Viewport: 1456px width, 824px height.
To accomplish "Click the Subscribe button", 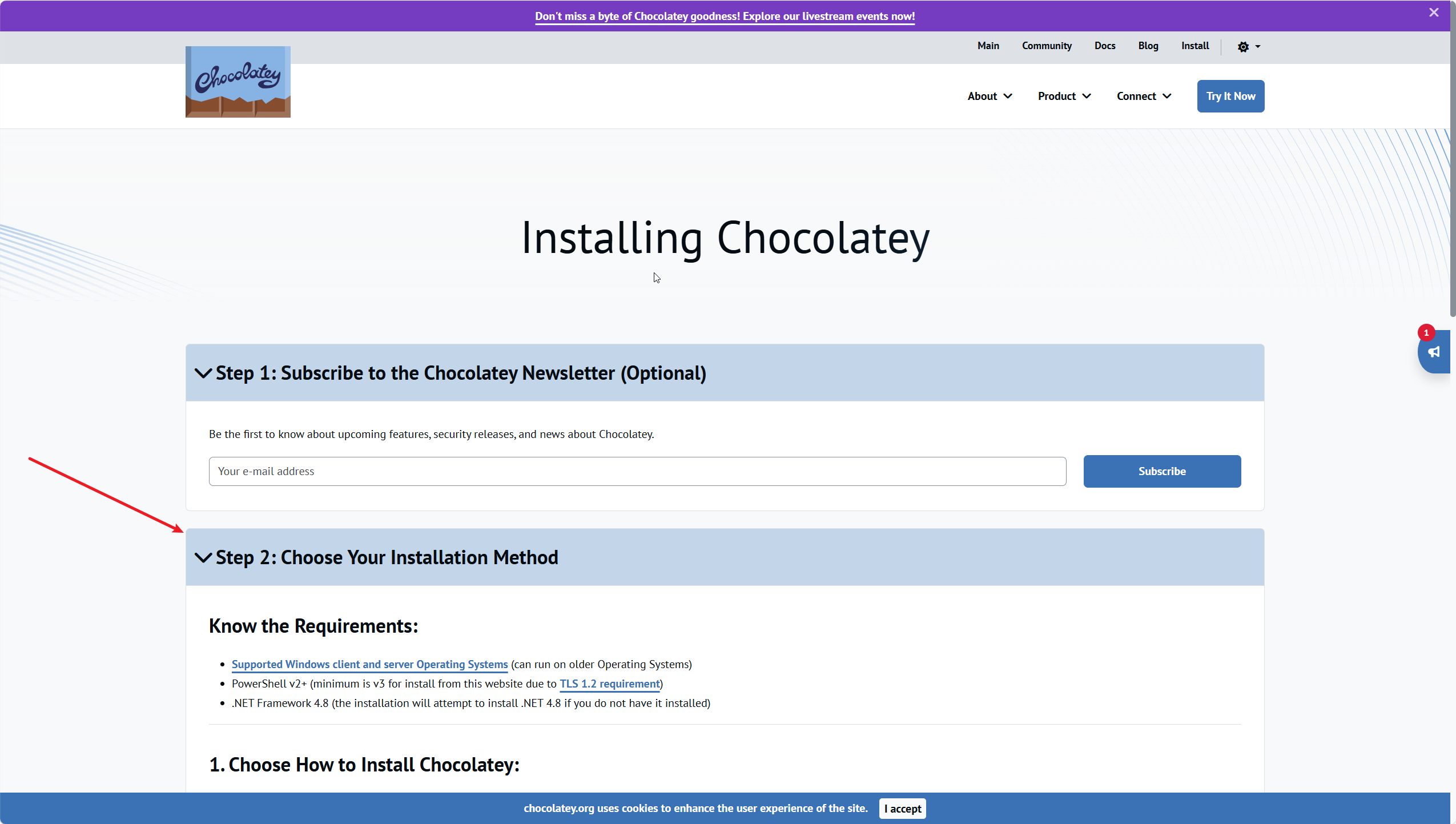I will click(x=1161, y=471).
